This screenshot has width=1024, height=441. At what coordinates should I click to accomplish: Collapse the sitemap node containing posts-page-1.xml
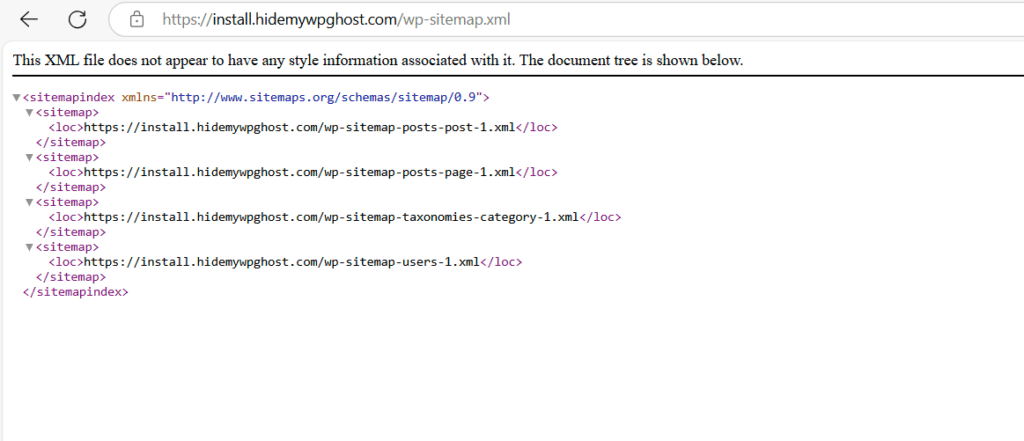29,157
